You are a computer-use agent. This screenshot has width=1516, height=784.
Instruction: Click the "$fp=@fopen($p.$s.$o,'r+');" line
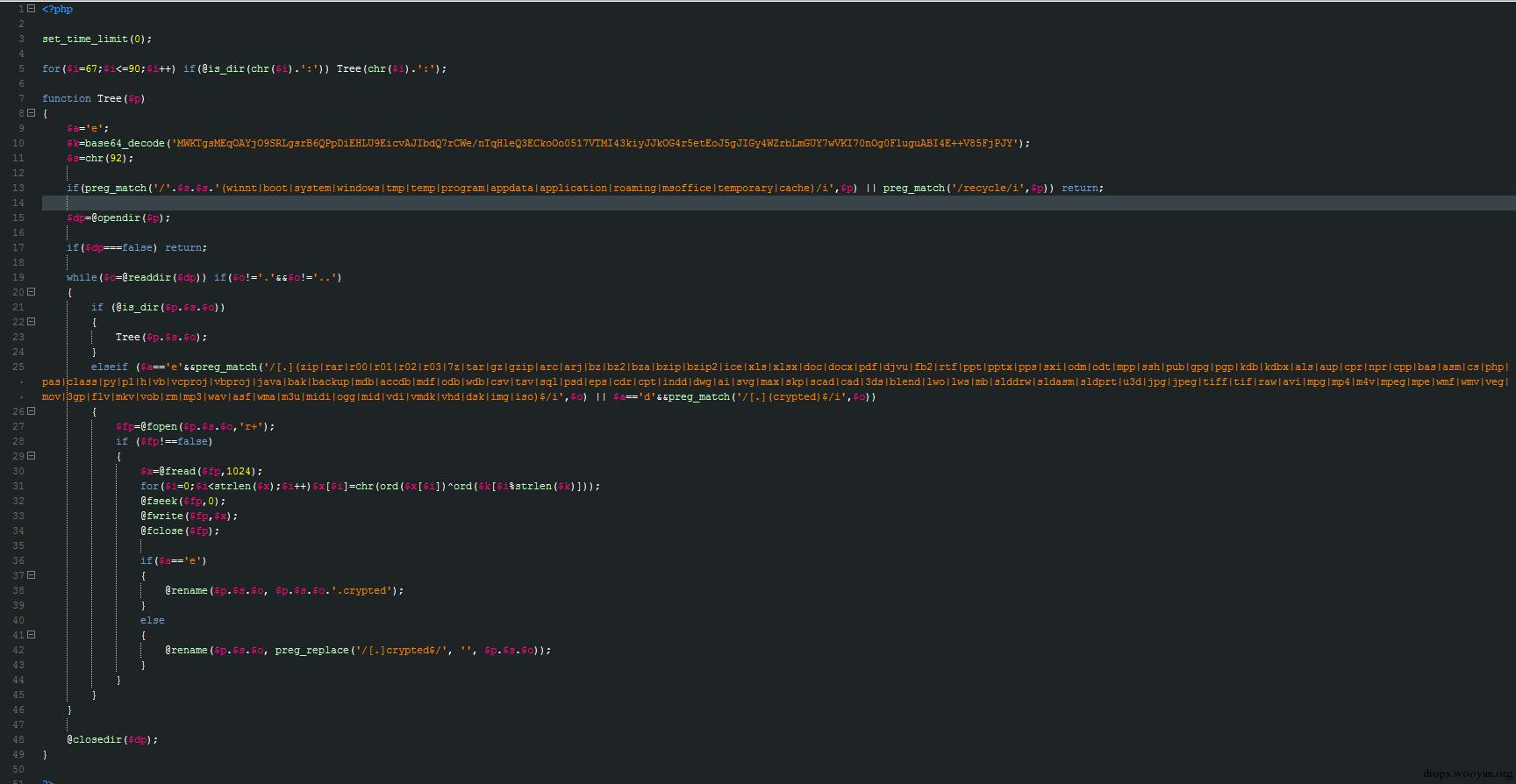pyautogui.click(x=195, y=427)
